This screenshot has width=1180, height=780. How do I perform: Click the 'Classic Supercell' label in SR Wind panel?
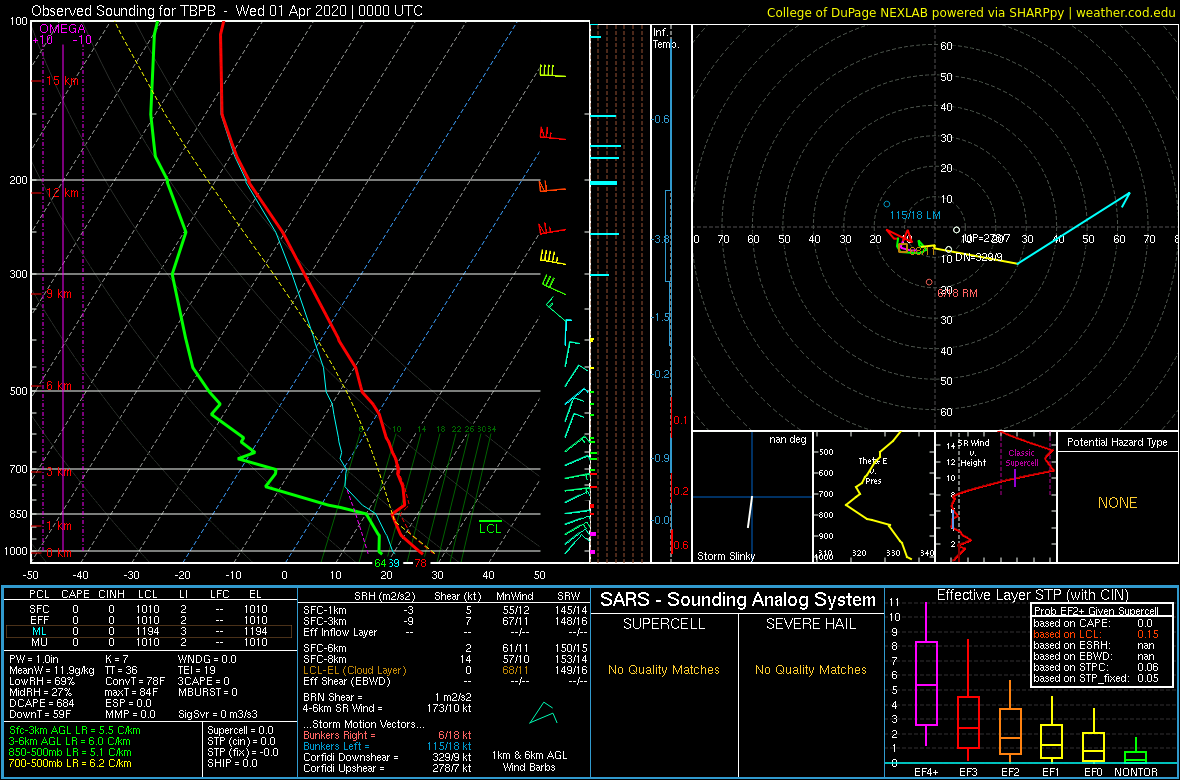[1023, 458]
